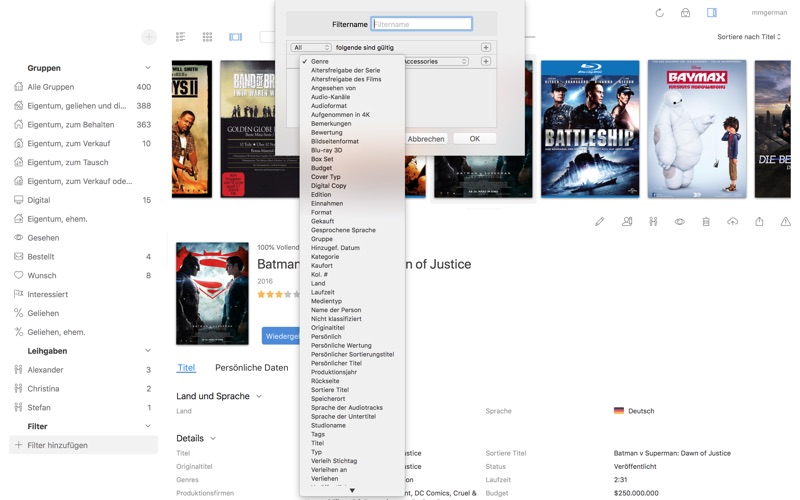Add a rule with the plus next to the Accessories dropdown
Screen dimensions: 800x500
[x=486, y=61]
